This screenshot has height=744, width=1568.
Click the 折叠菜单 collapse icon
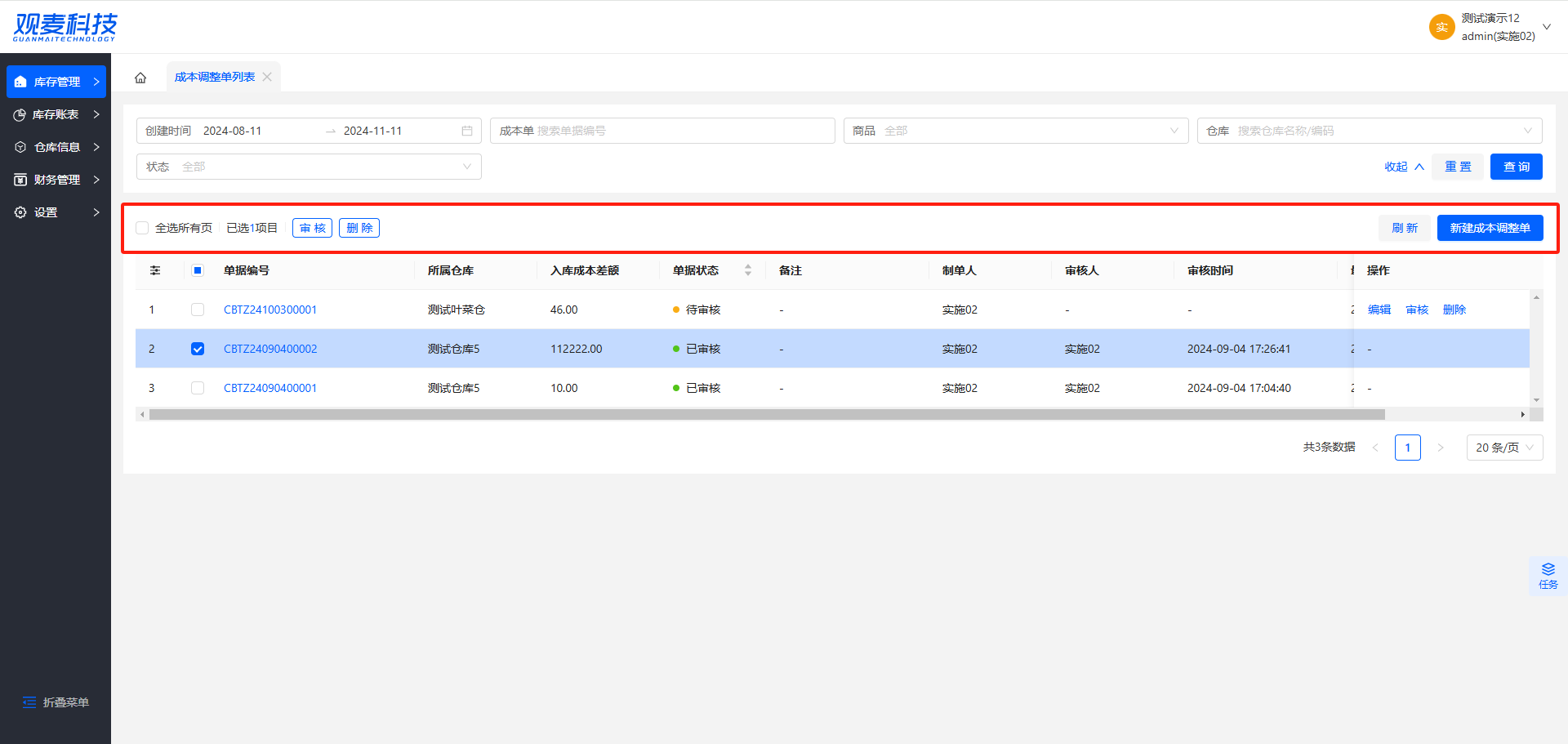29,702
